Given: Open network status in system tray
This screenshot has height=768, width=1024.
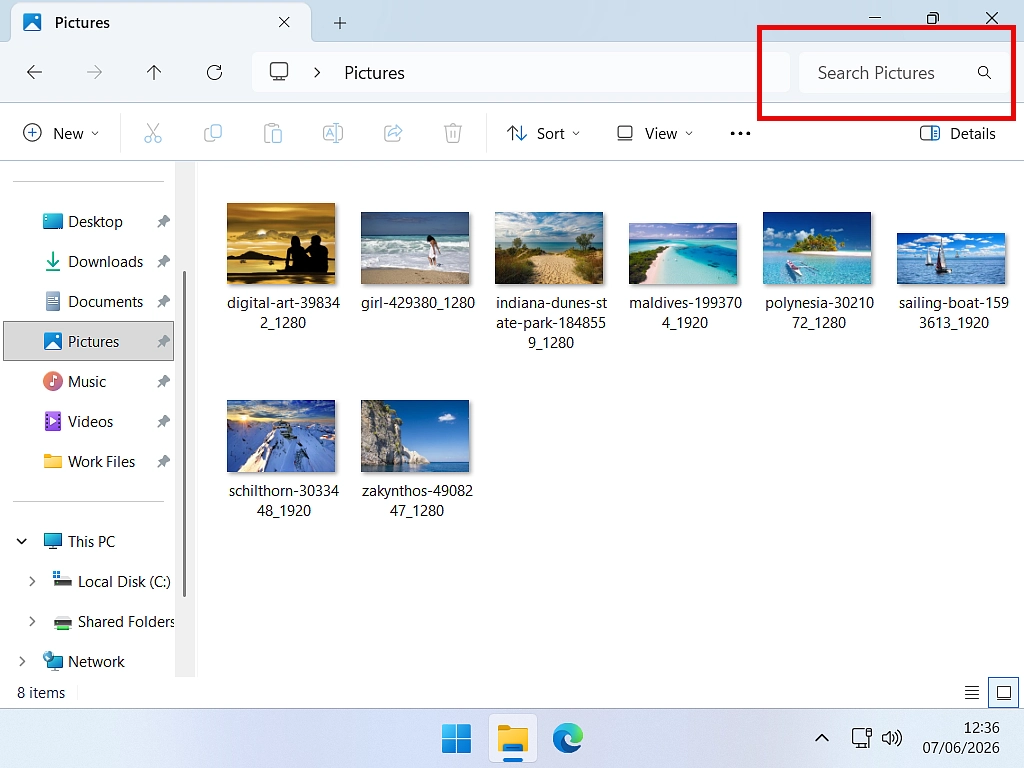Looking at the screenshot, I should pyautogui.click(x=861, y=739).
